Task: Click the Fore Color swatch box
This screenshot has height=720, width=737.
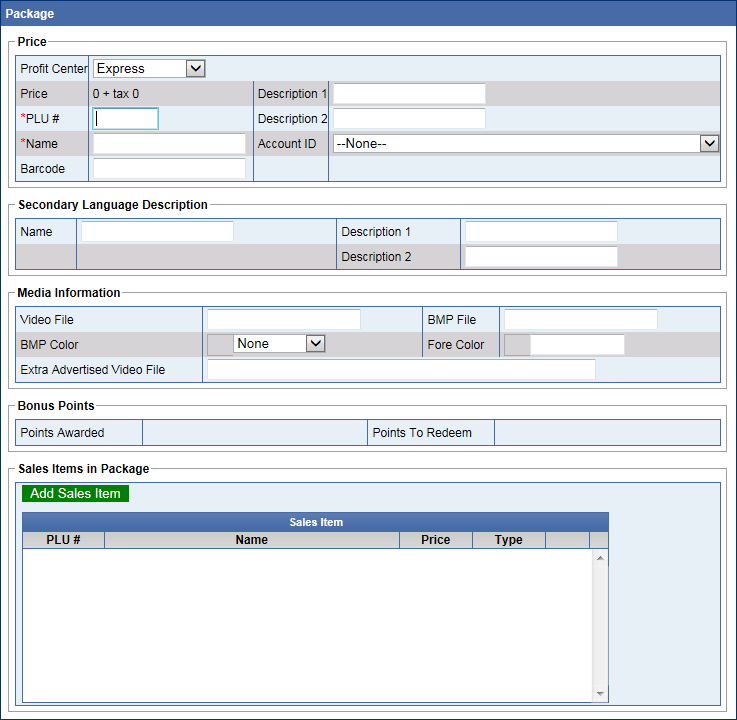Action: [x=517, y=345]
